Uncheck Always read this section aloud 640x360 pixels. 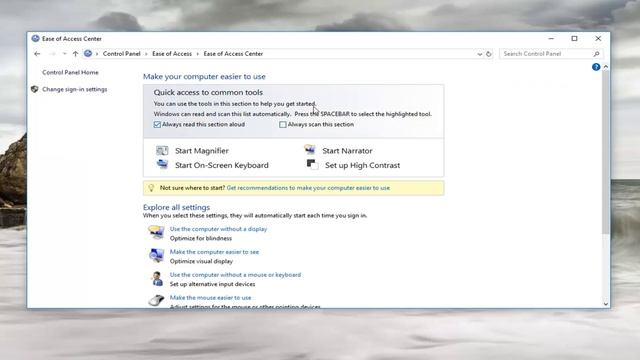point(157,124)
